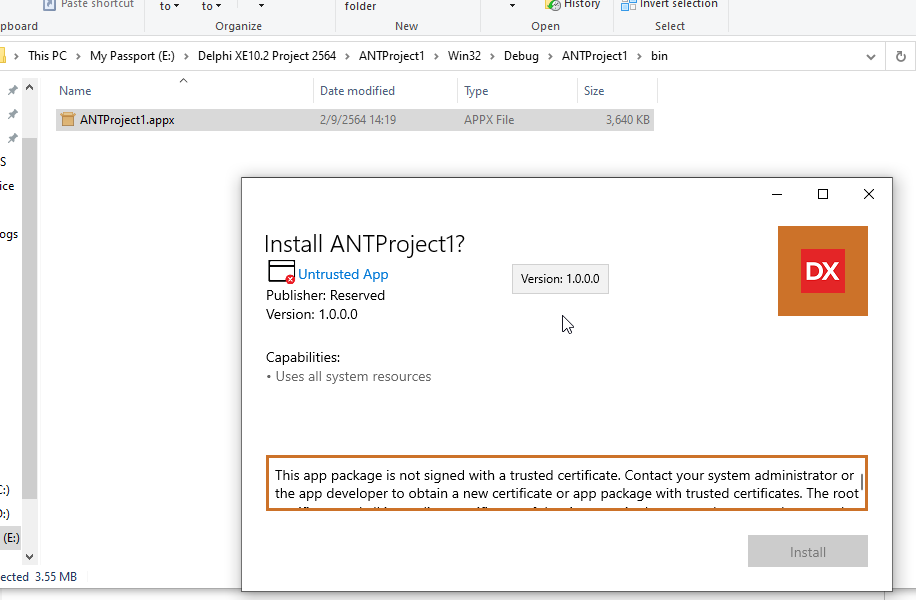Click the Invert selection icon in ribbon
The width and height of the screenshot is (916, 600).
(x=628, y=5)
